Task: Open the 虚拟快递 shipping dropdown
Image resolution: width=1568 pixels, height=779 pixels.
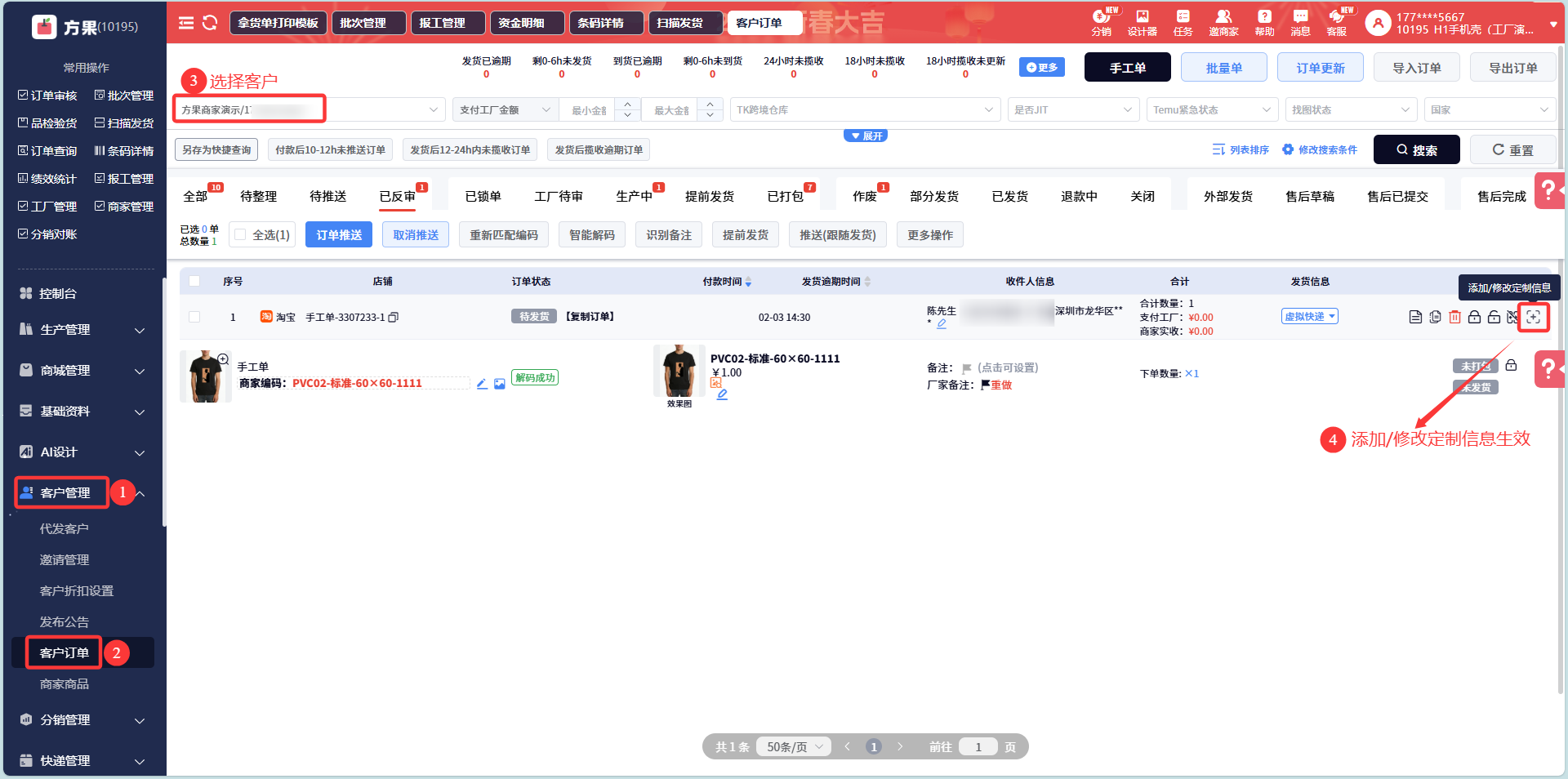Action: (x=1310, y=317)
